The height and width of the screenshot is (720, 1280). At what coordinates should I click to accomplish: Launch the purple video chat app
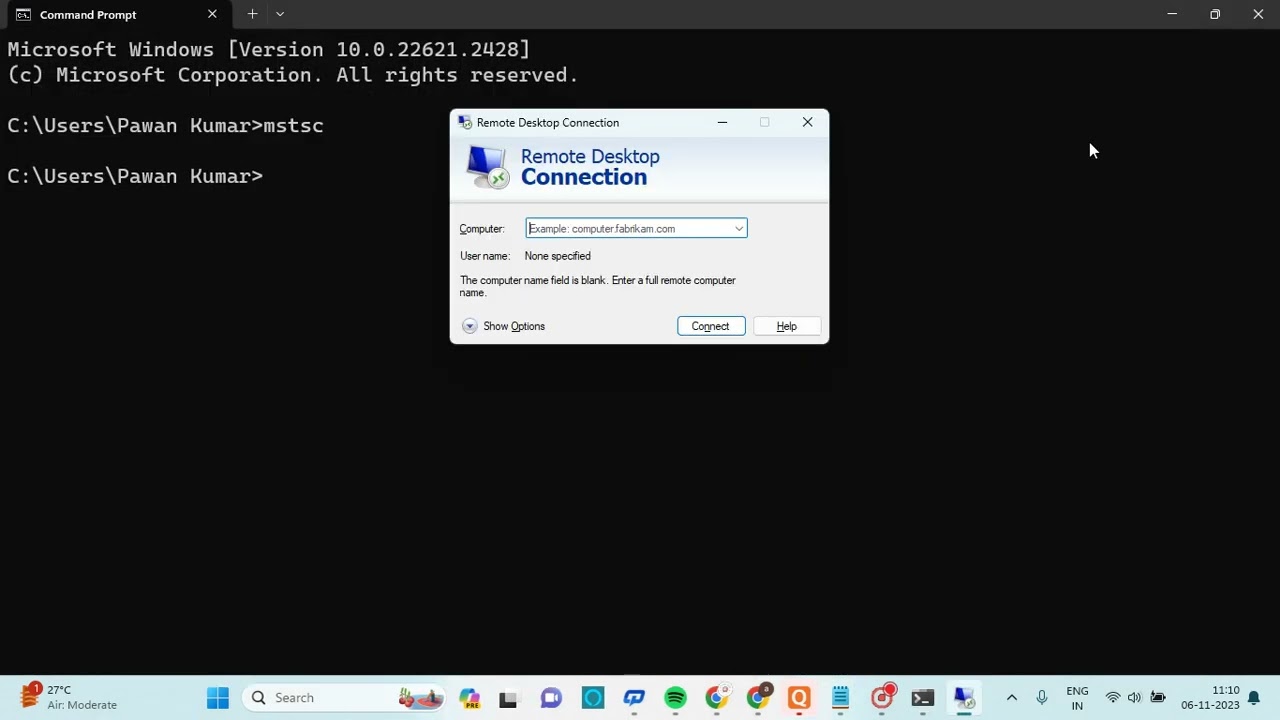click(x=551, y=697)
